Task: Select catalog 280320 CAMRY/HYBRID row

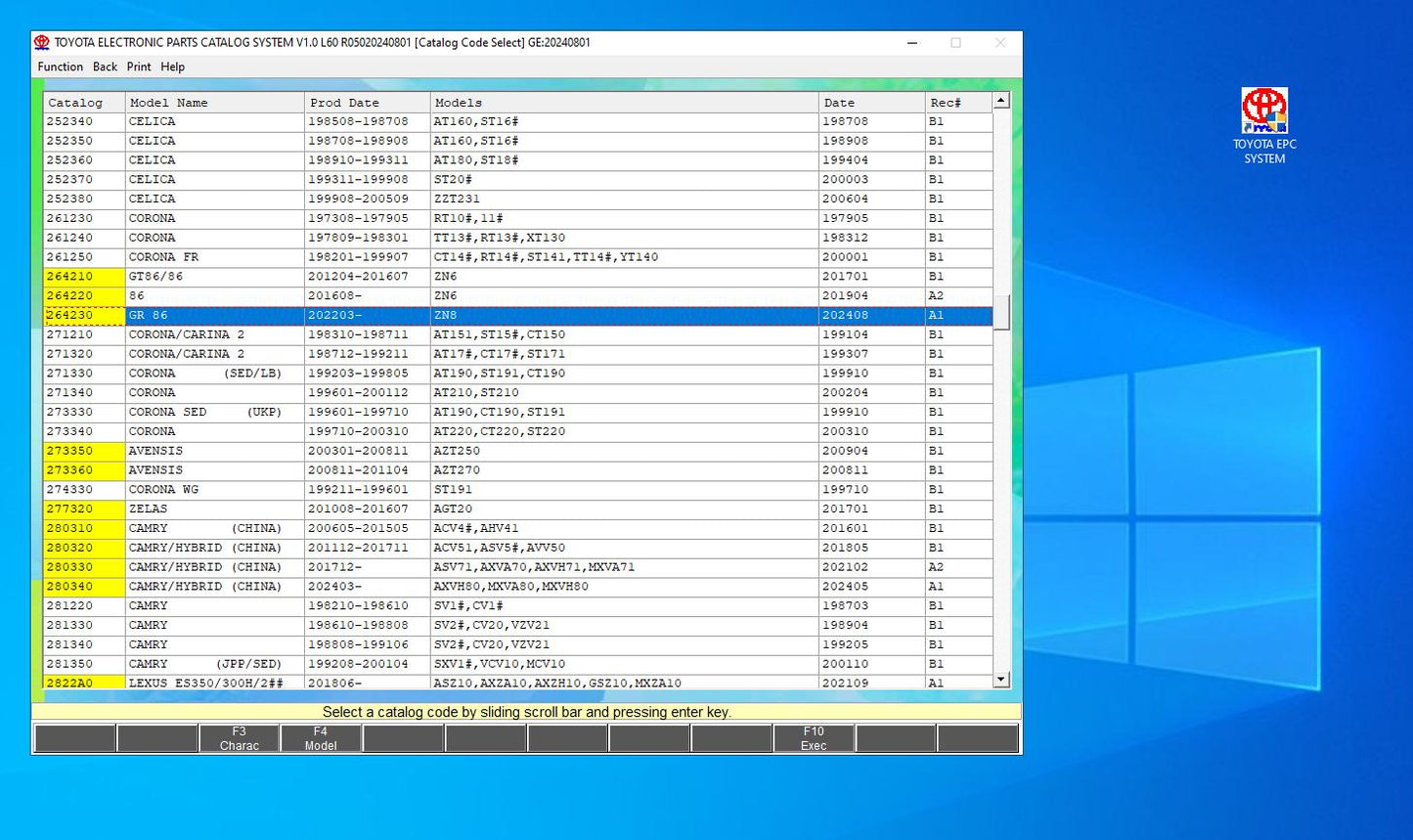Action: pyautogui.click(x=518, y=548)
